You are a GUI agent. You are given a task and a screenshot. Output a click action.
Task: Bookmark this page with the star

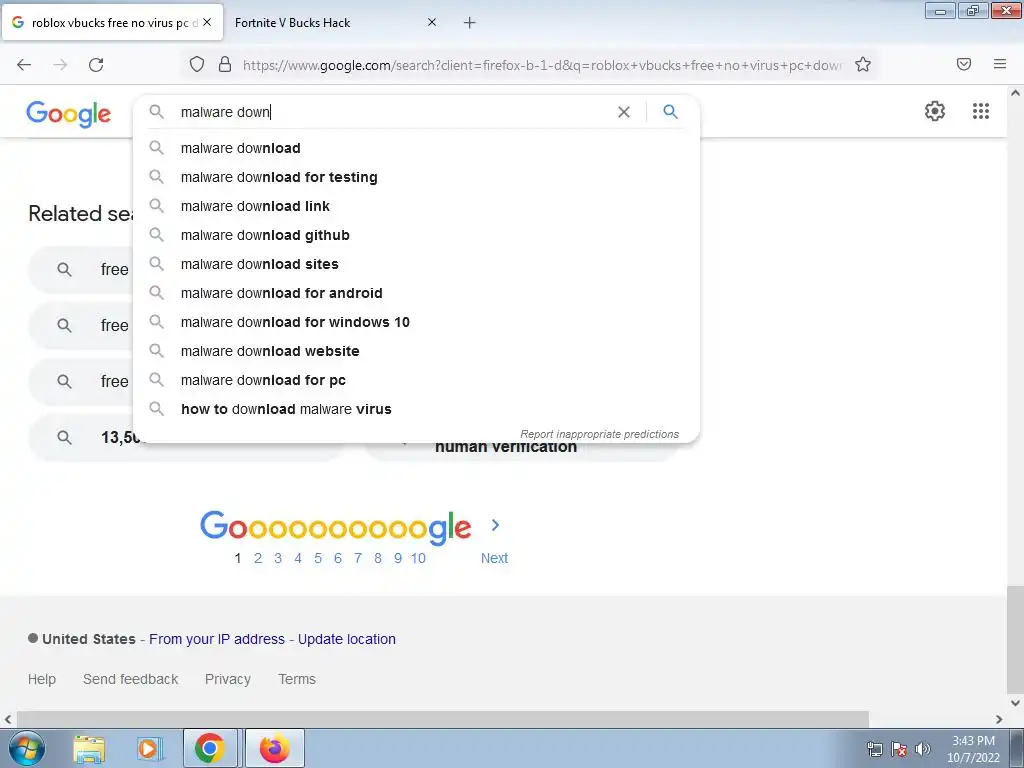pyautogui.click(x=863, y=64)
